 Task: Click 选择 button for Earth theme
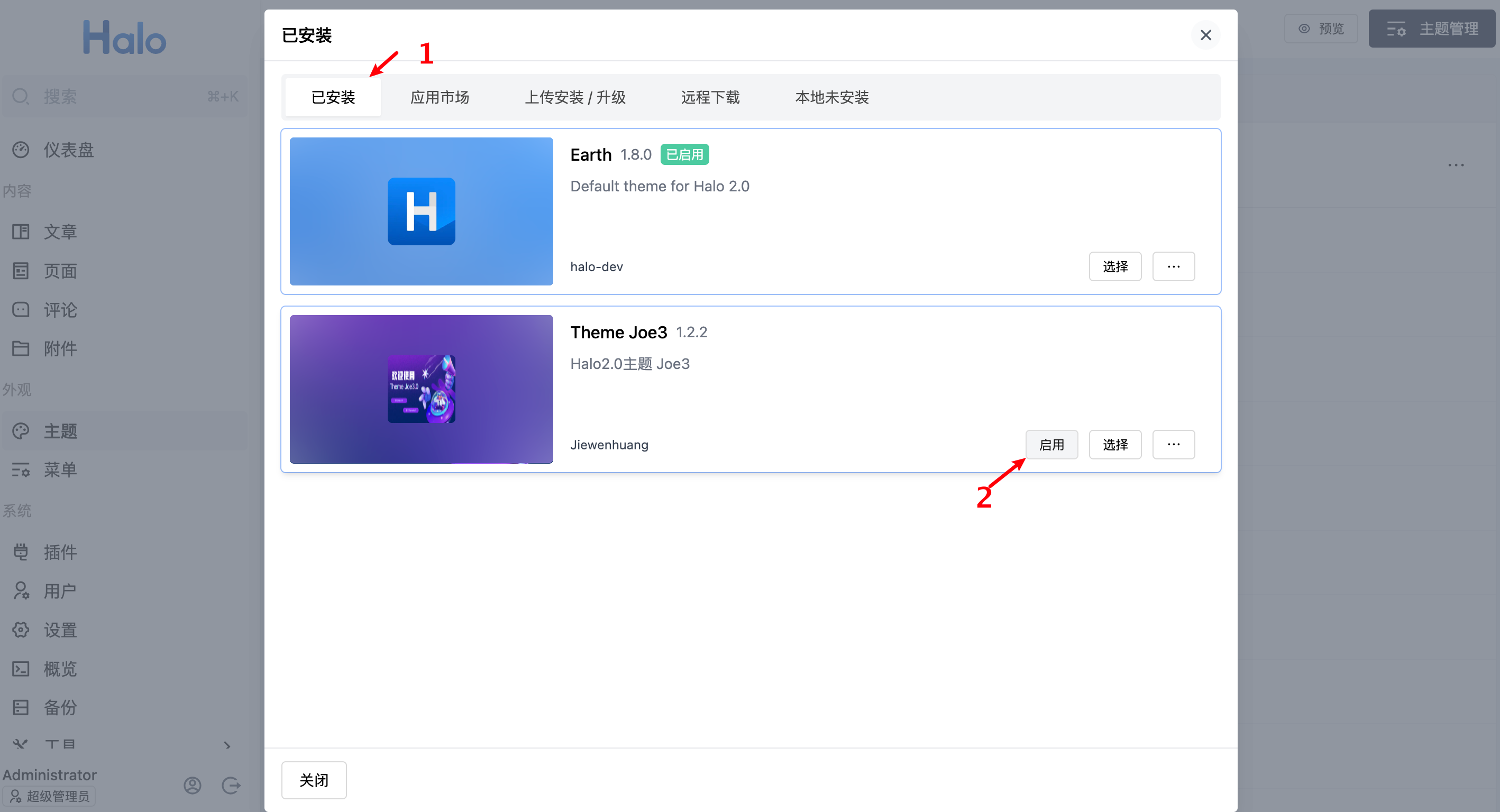pyautogui.click(x=1115, y=266)
